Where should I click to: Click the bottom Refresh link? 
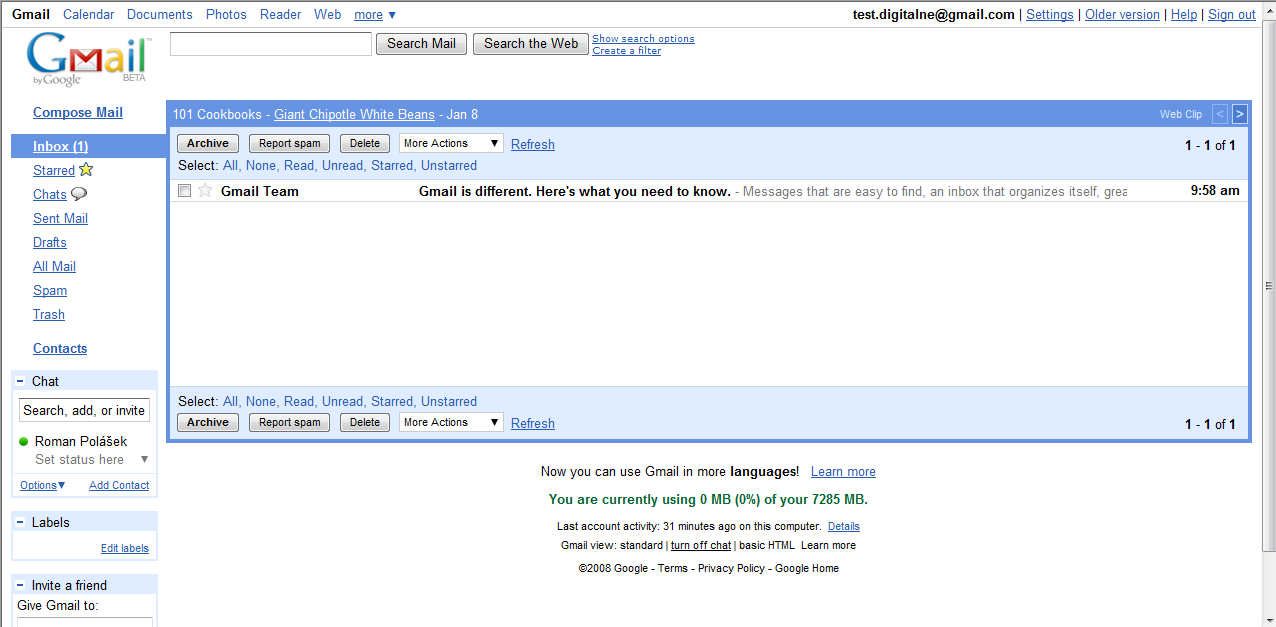pos(533,423)
